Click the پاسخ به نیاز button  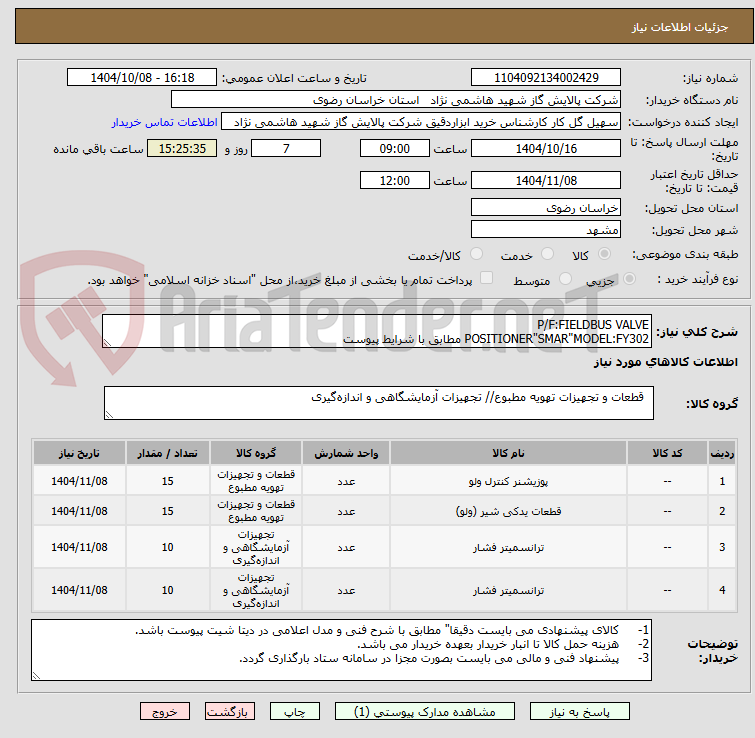click(579, 712)
